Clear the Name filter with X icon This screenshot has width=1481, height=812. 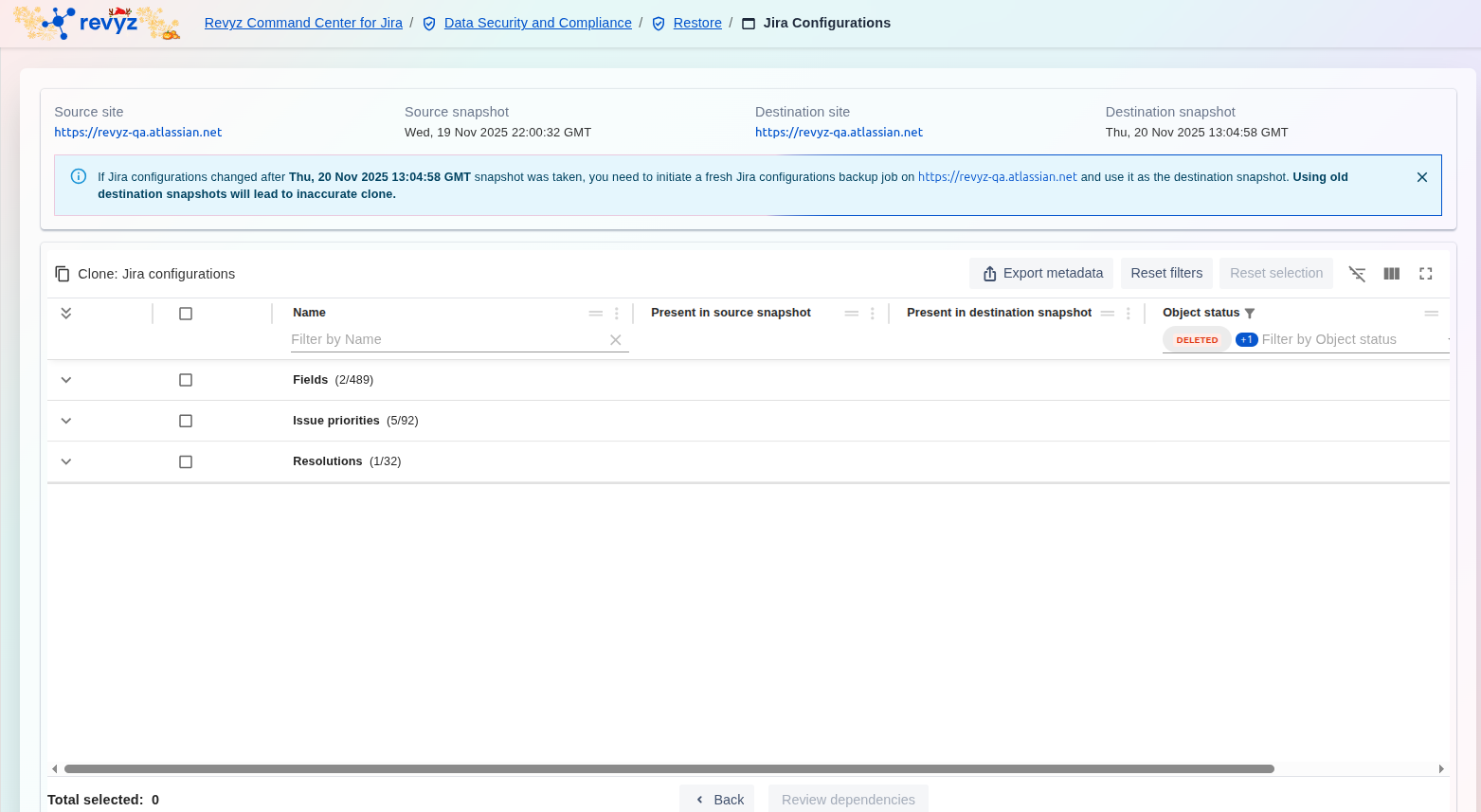[616, 340]
